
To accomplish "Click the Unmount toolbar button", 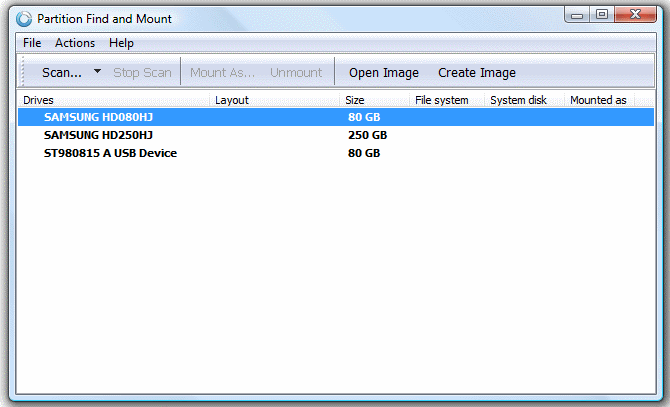I will click(x=296, y=73).
